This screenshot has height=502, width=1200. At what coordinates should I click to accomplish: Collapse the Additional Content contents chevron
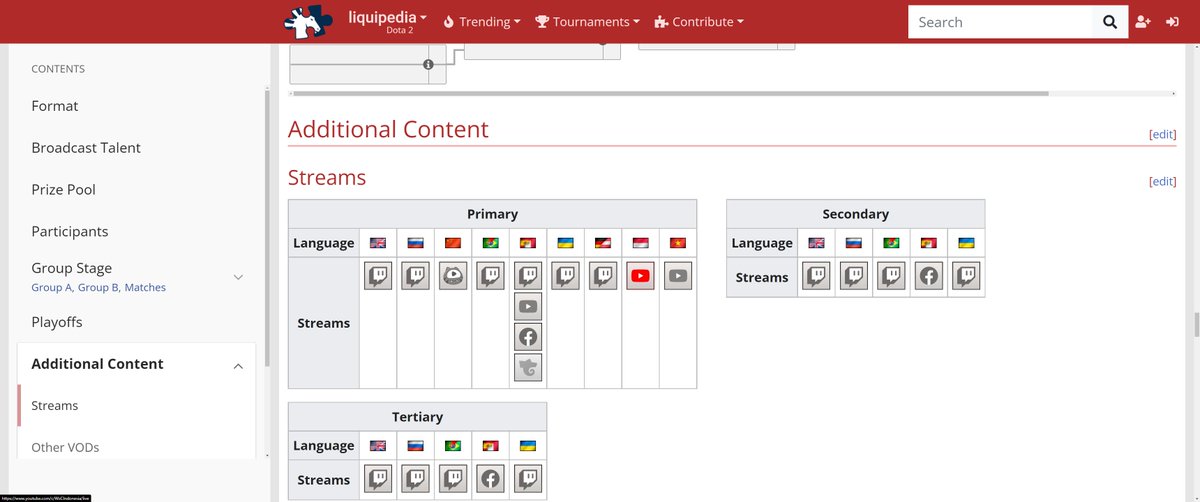(238, 366)
